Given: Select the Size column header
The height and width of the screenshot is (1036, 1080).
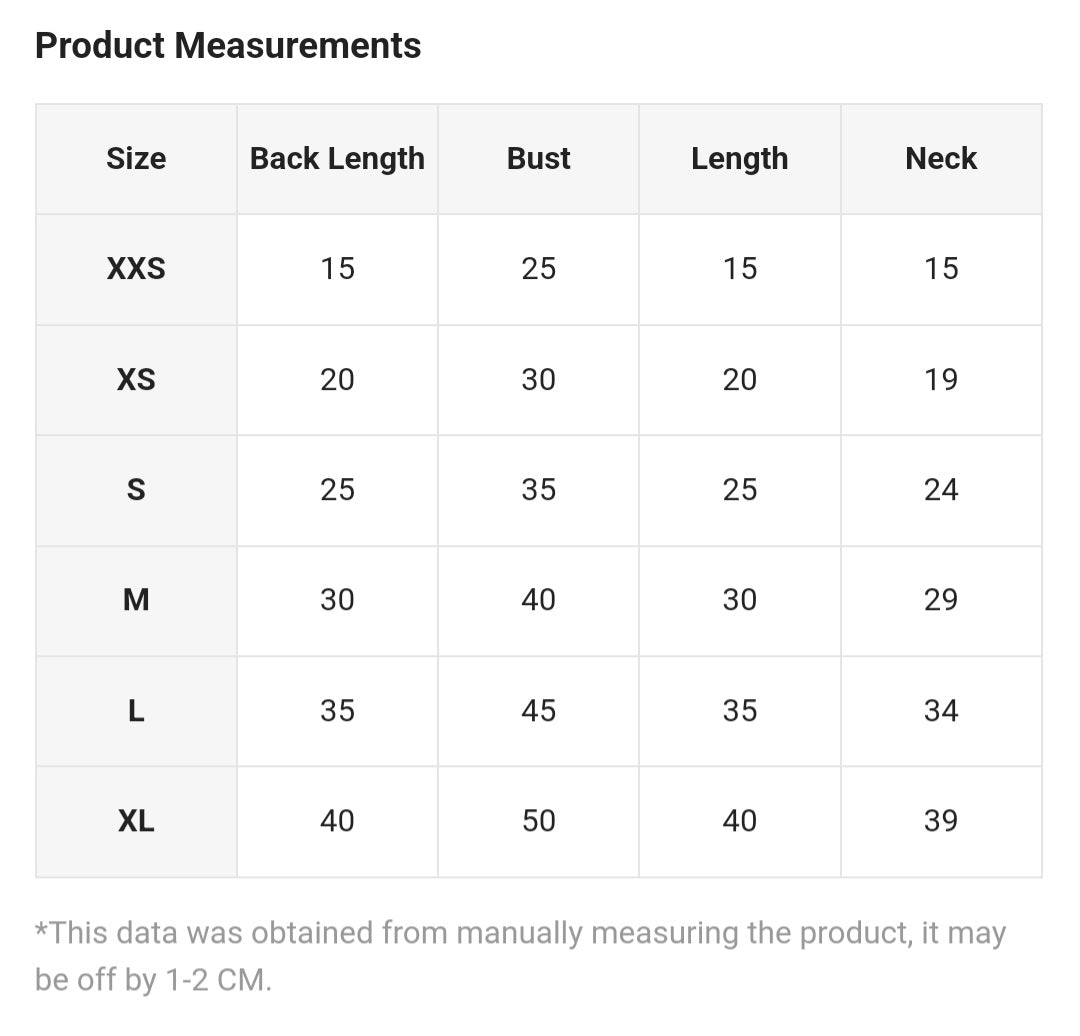Looking at the screenshot, I should [x=136, y=159].
